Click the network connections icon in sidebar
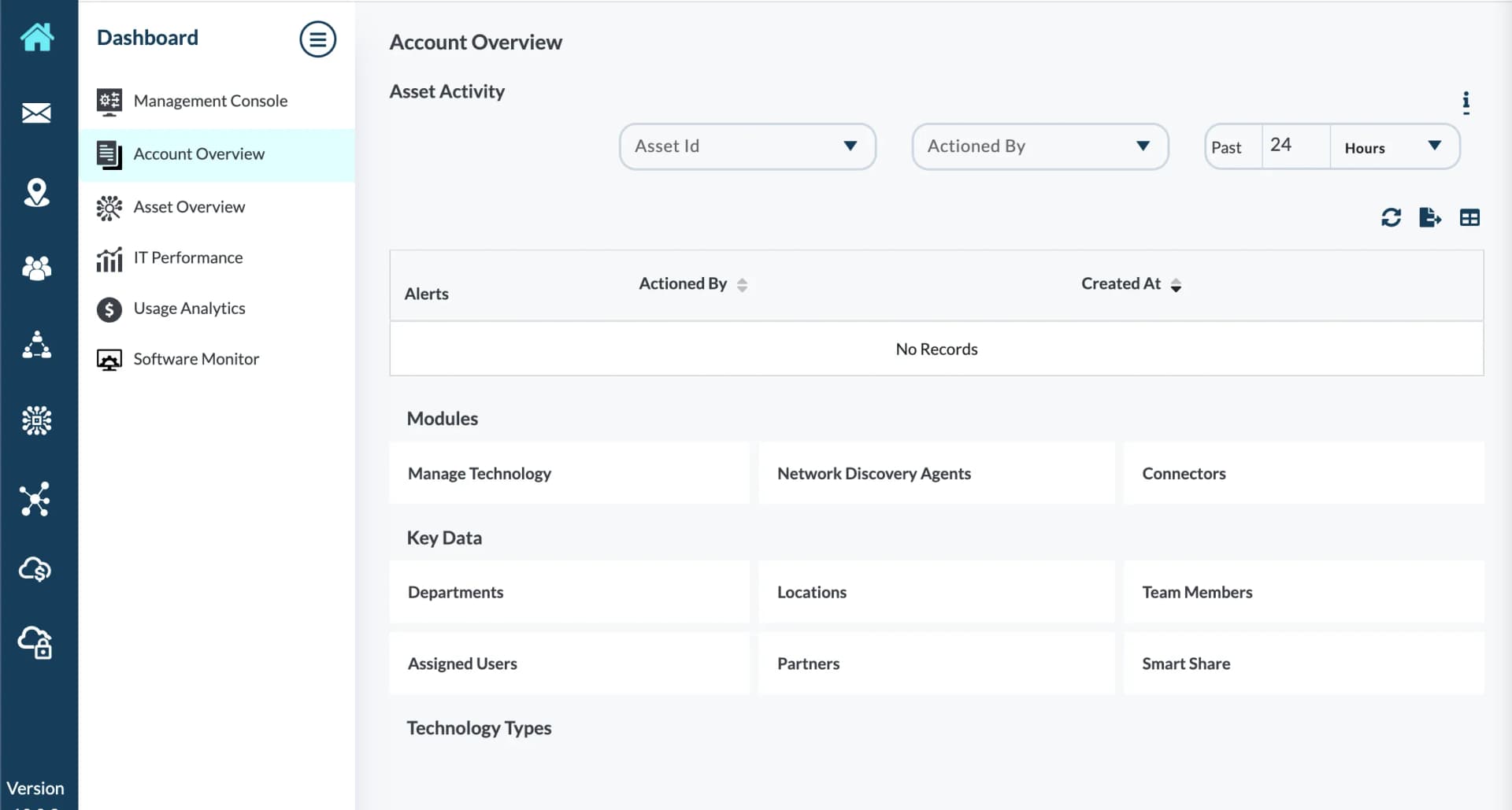Viewport: 1512px width, 810px height. [35, 499]
